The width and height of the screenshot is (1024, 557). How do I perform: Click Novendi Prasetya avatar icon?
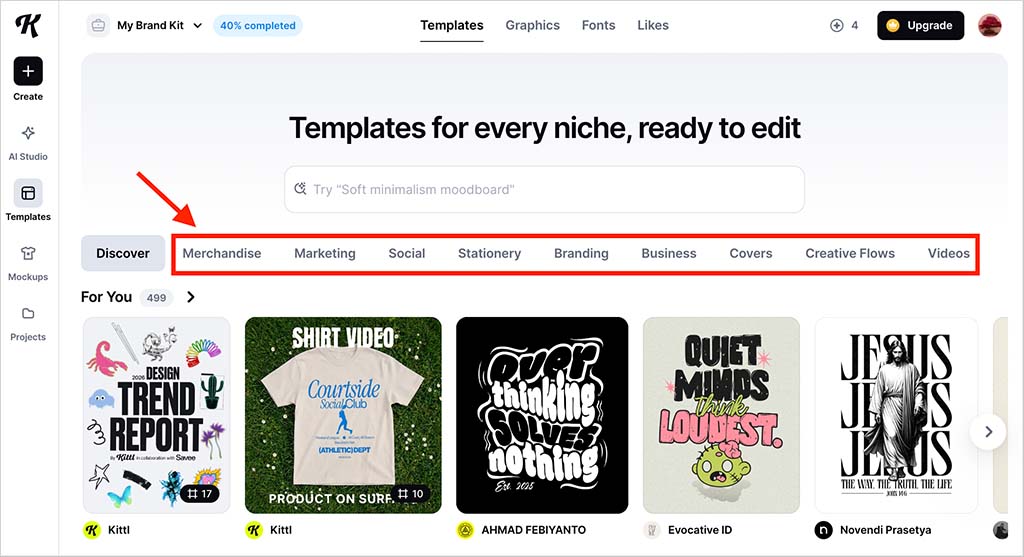(824, 530)
